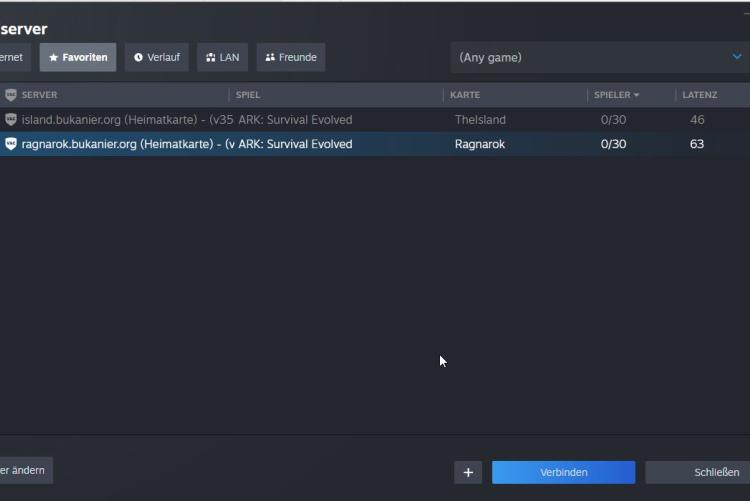Click the clock icon on Verlauf tab

click(x=138, y=57)
